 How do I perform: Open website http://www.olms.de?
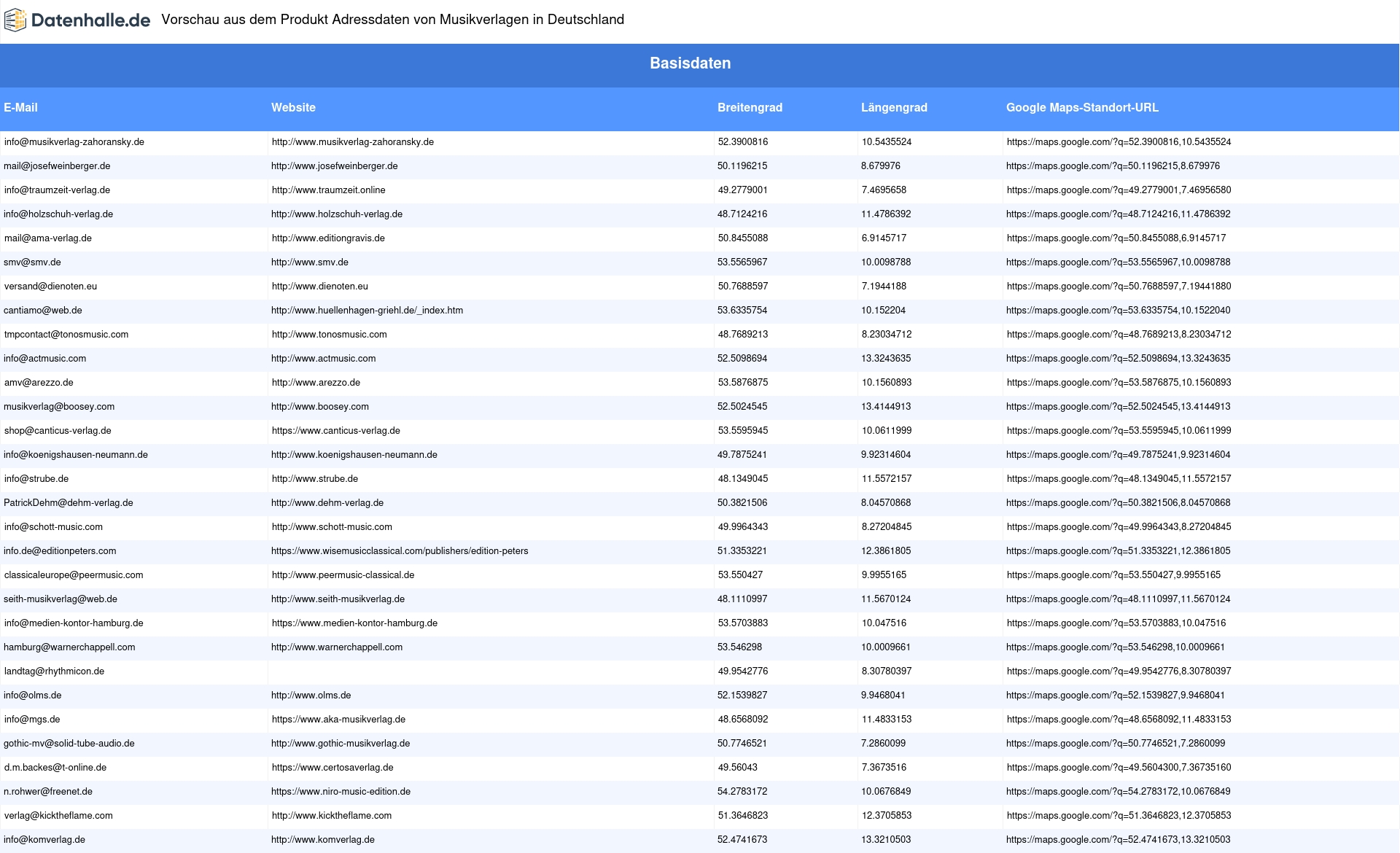311,696
